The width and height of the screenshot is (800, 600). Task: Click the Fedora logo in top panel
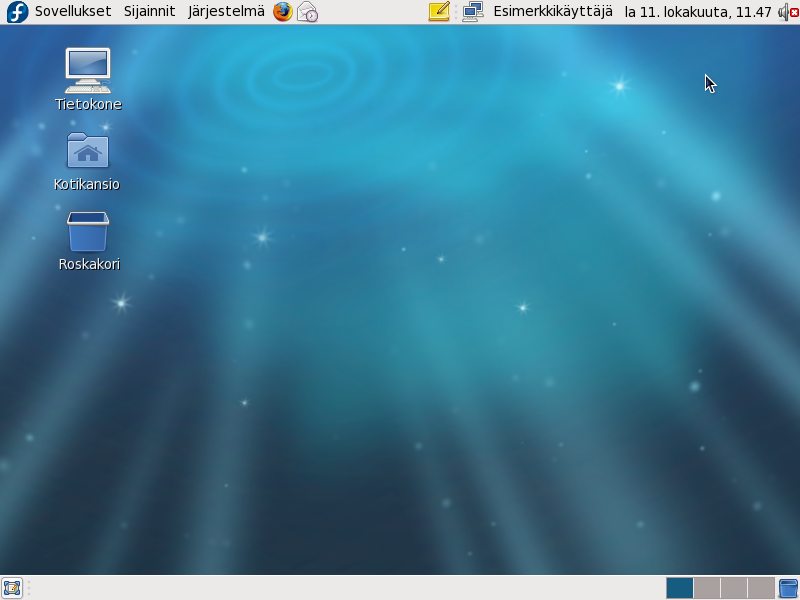tap(17, 12)
